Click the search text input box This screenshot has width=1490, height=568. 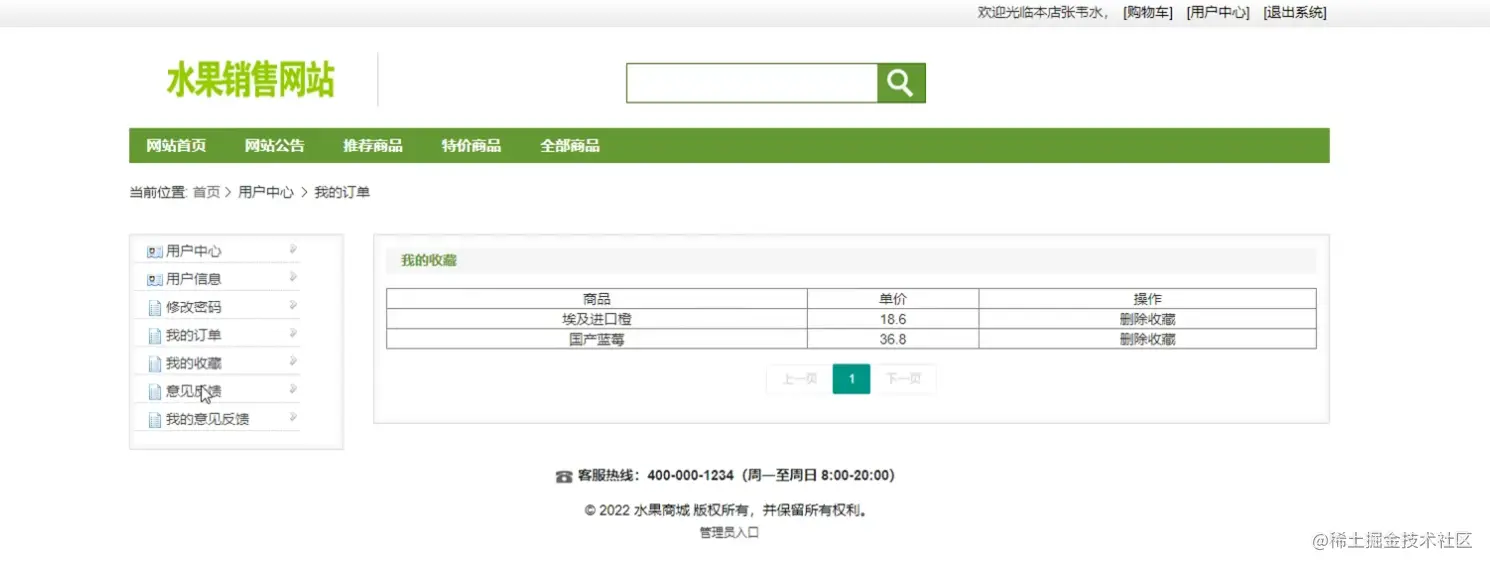(x=752, y=83)
